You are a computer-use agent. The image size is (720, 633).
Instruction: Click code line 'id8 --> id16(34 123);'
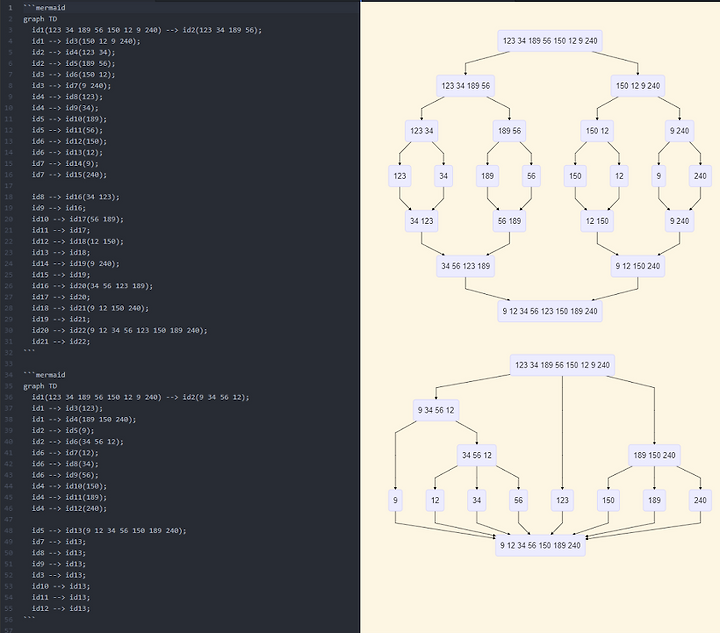coord(75,197)
